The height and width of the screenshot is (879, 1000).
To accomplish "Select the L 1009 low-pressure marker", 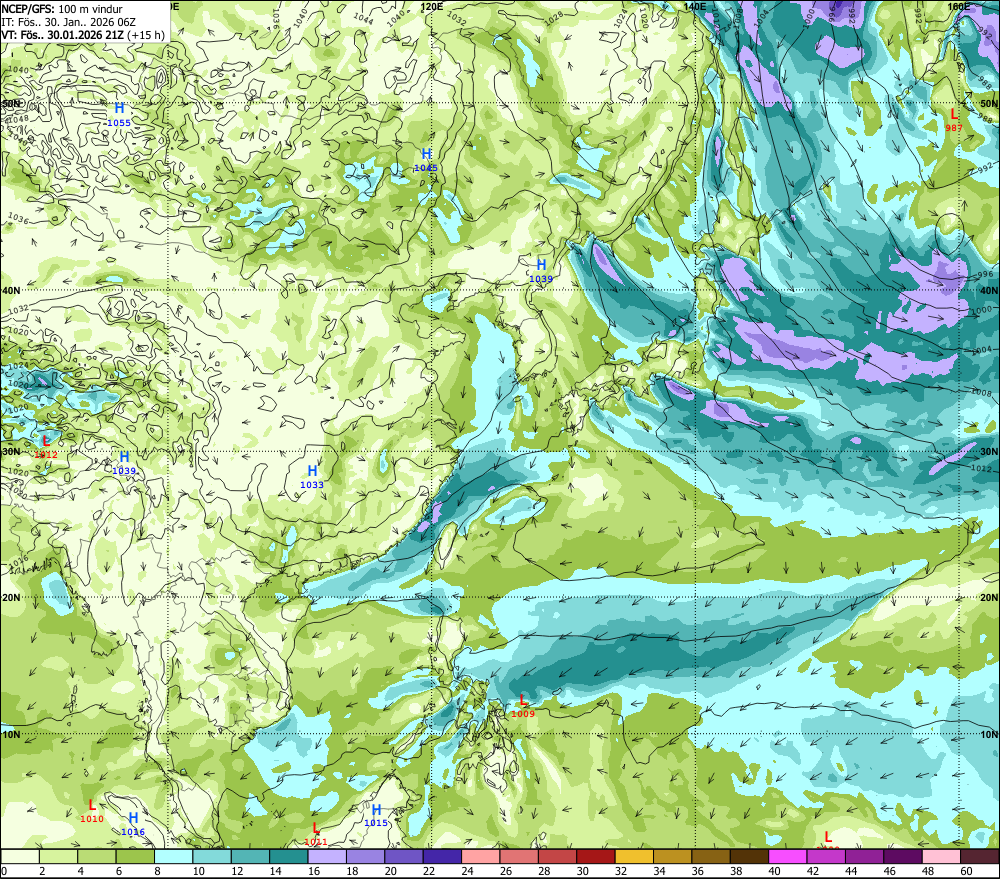I will [523, 705].
